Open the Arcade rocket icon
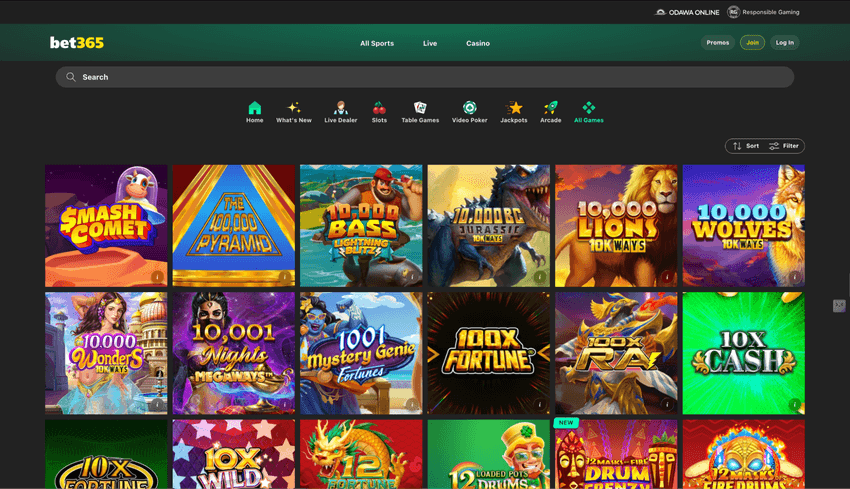This screenshot has height=489, width=850. tap(550, 107)
